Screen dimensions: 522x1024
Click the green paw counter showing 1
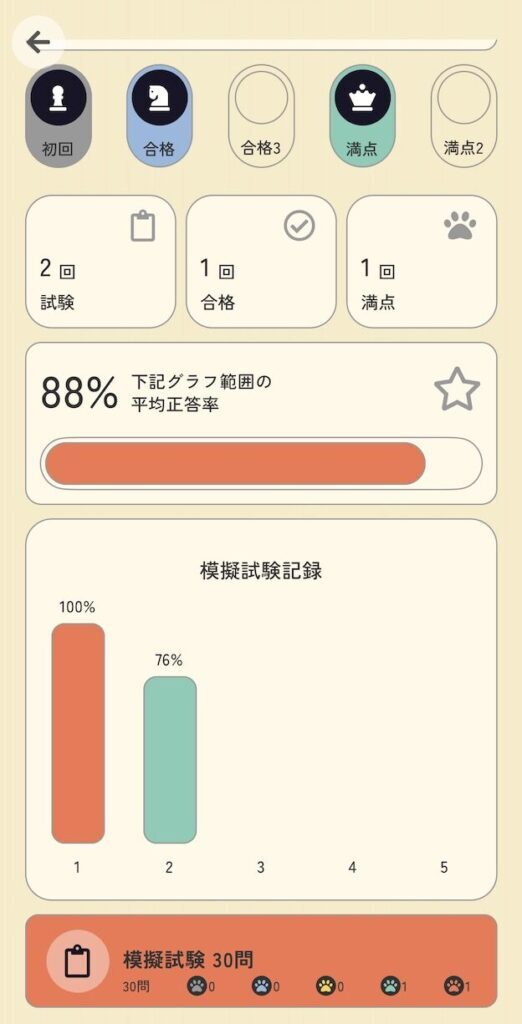[394, 985]
